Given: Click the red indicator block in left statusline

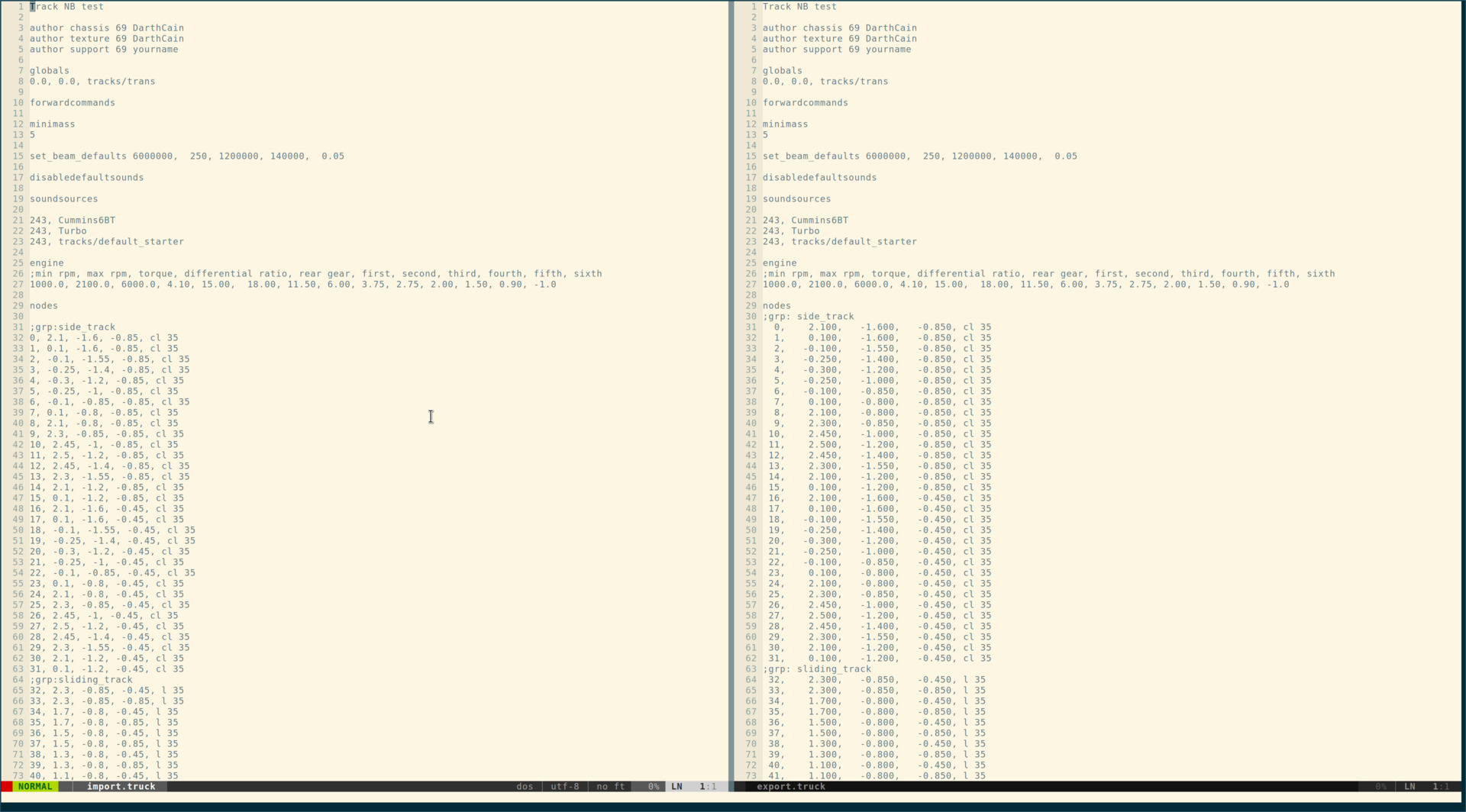Looking at the screenshot, I should tap(7, 787).
